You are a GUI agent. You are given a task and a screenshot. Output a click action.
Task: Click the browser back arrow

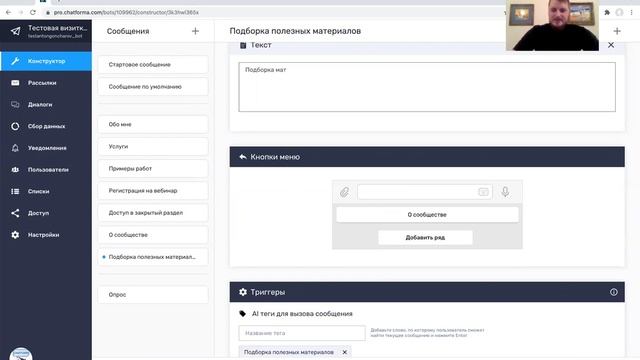[9, 12]
